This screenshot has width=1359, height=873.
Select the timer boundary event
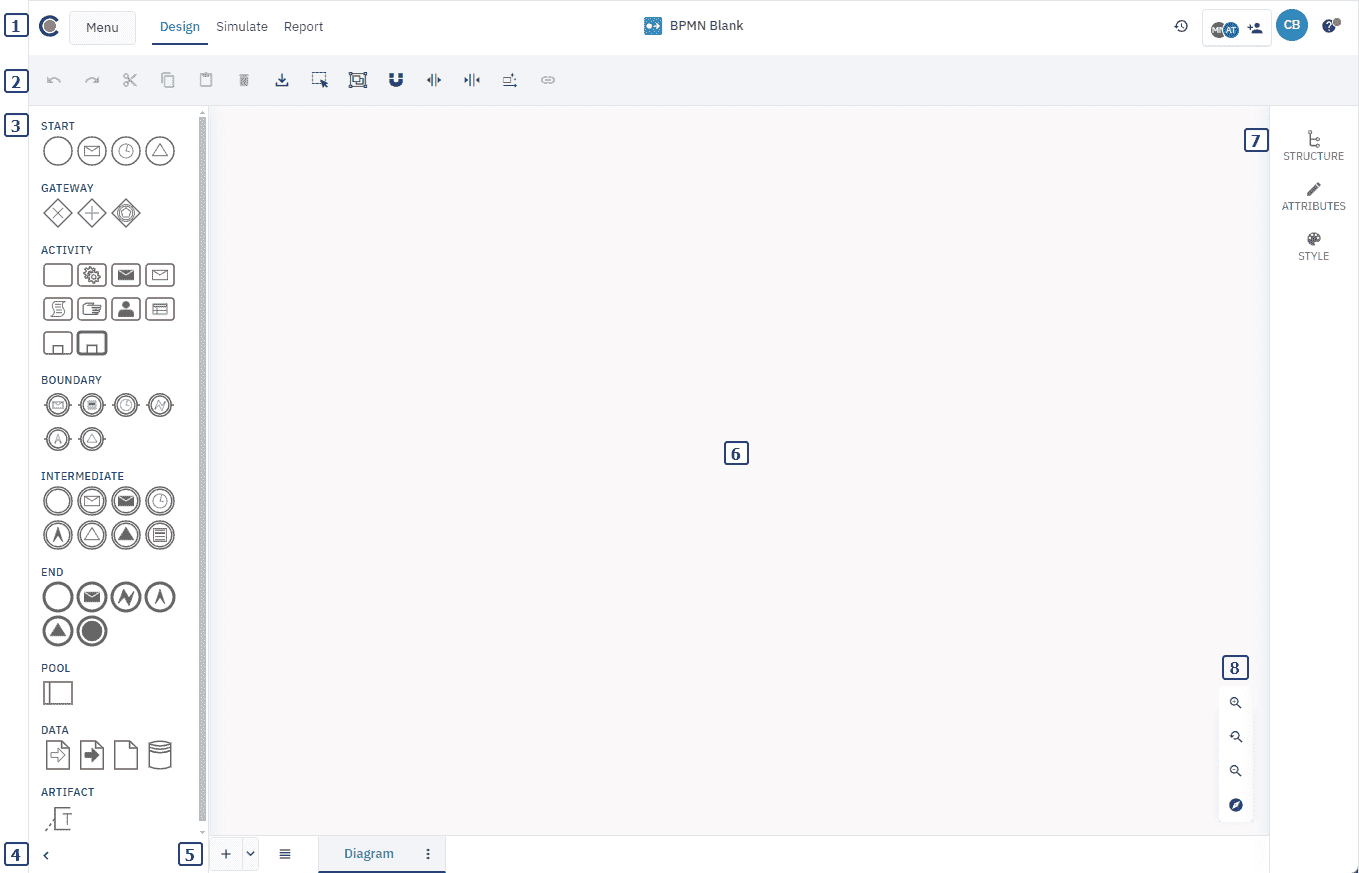pos(126,405)
